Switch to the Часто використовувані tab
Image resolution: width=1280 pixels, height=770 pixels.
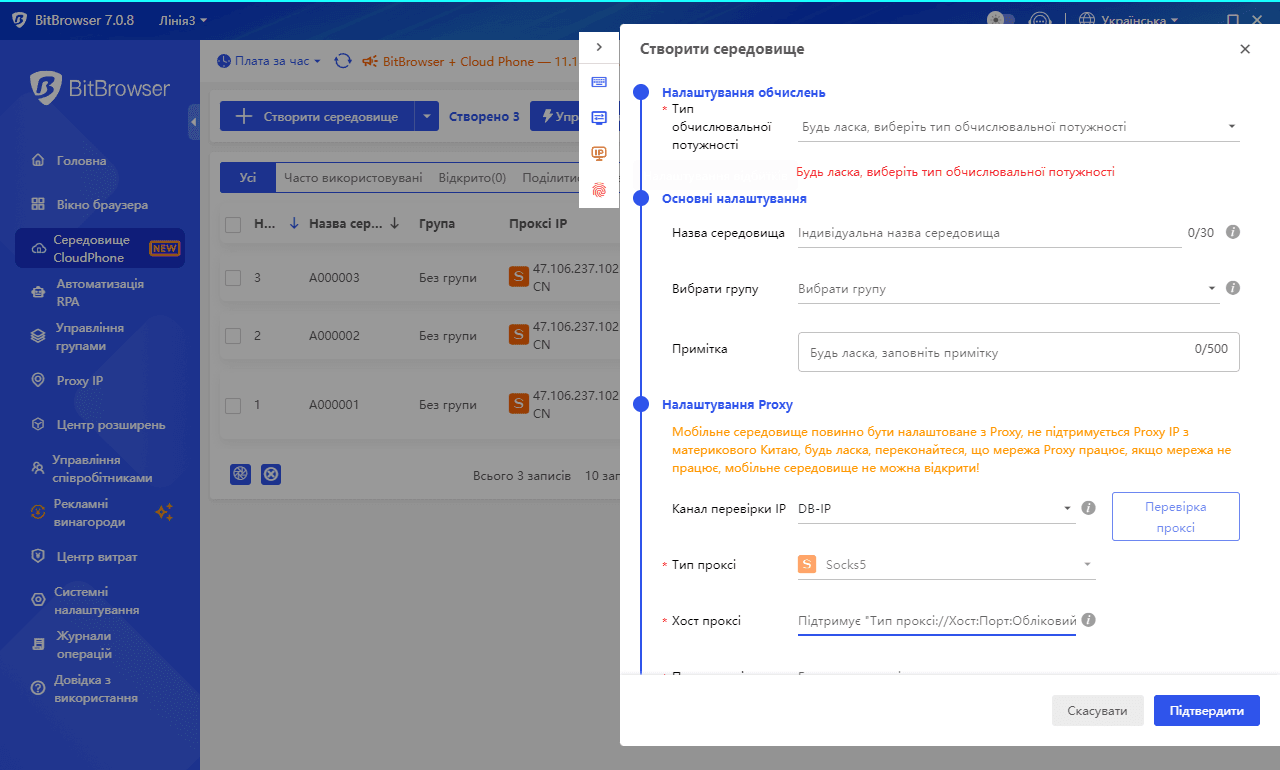(x=352, y=178)
